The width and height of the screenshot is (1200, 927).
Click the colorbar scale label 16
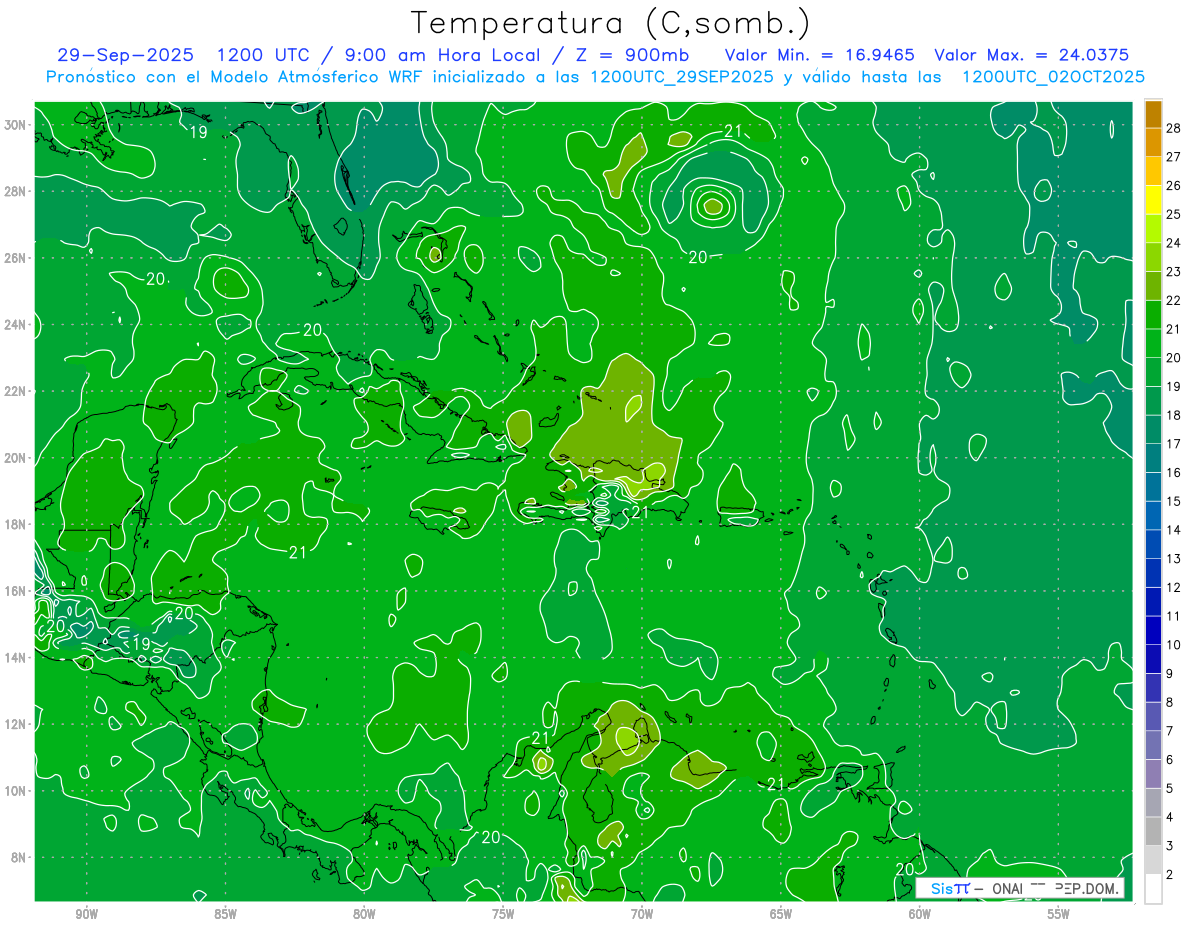pos(1174,472)
